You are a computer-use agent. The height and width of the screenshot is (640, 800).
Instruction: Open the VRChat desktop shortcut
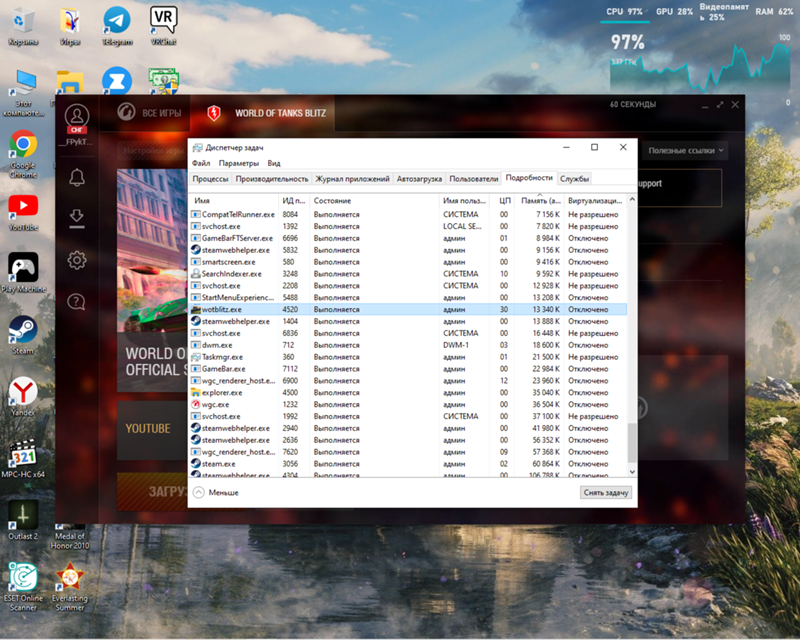[x=164, y=27]
